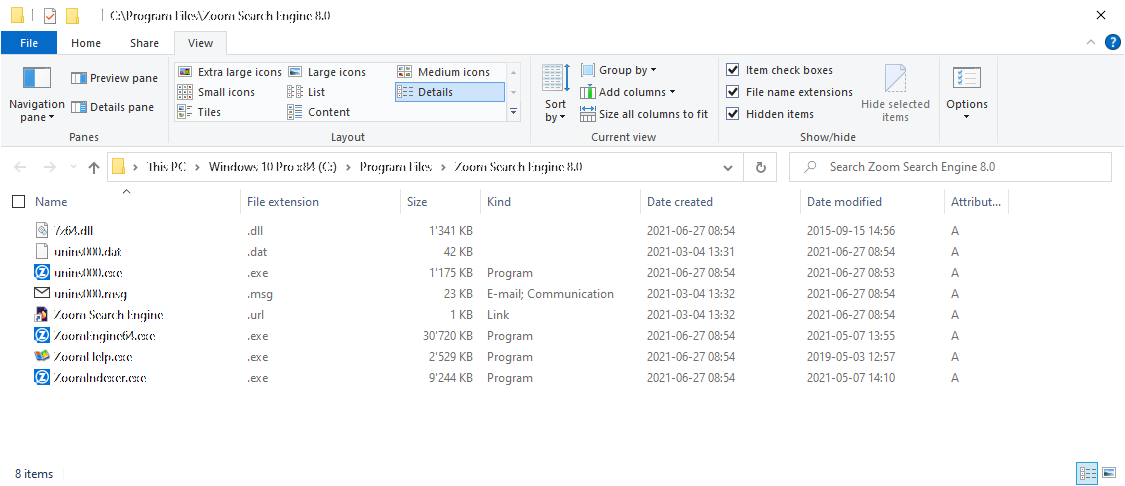This screenshot has width=1125, height=486.
Task: Click Size all columns to fit
Action: click(x=644, y=114)
